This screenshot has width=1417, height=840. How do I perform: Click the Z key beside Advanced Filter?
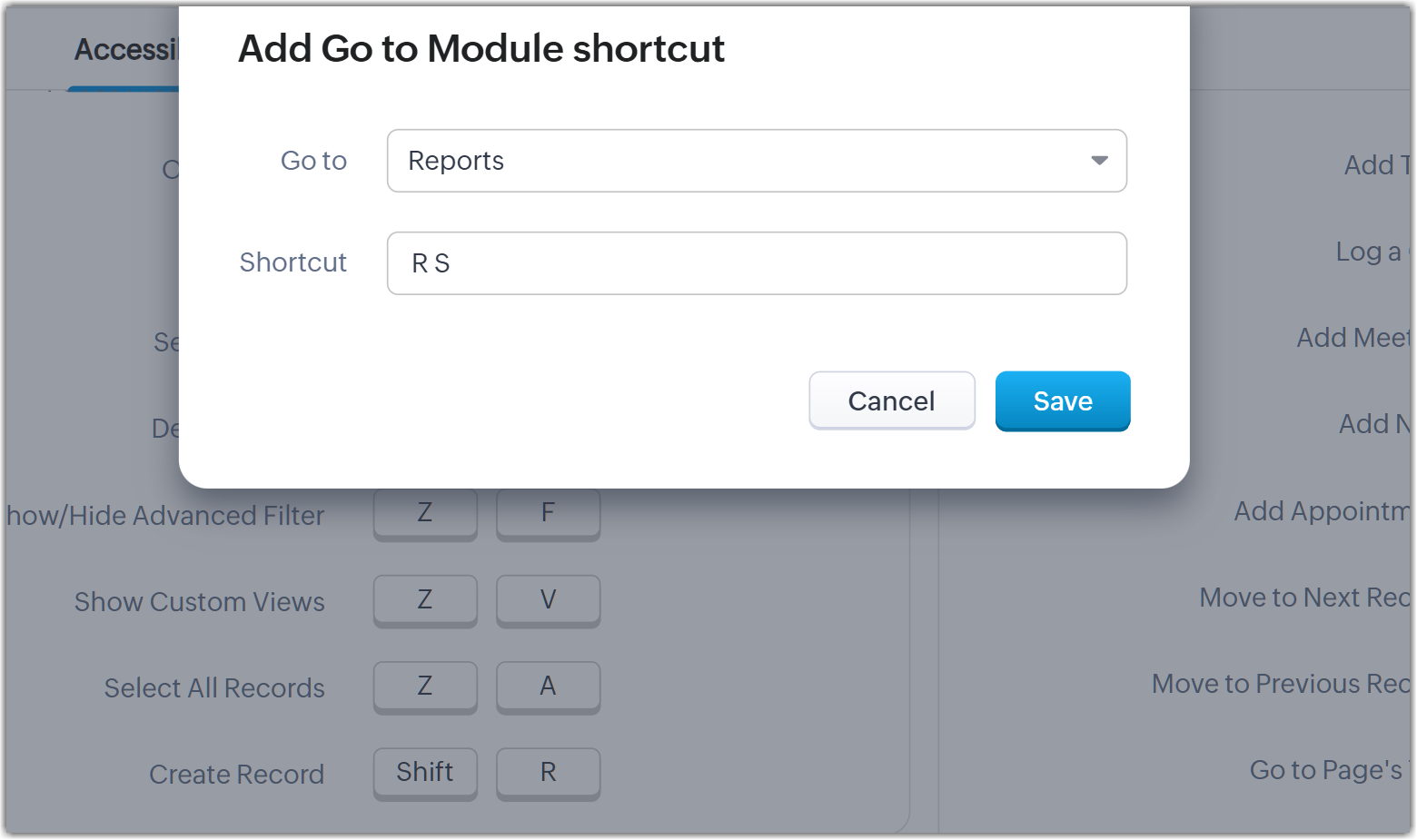(425, 514)
